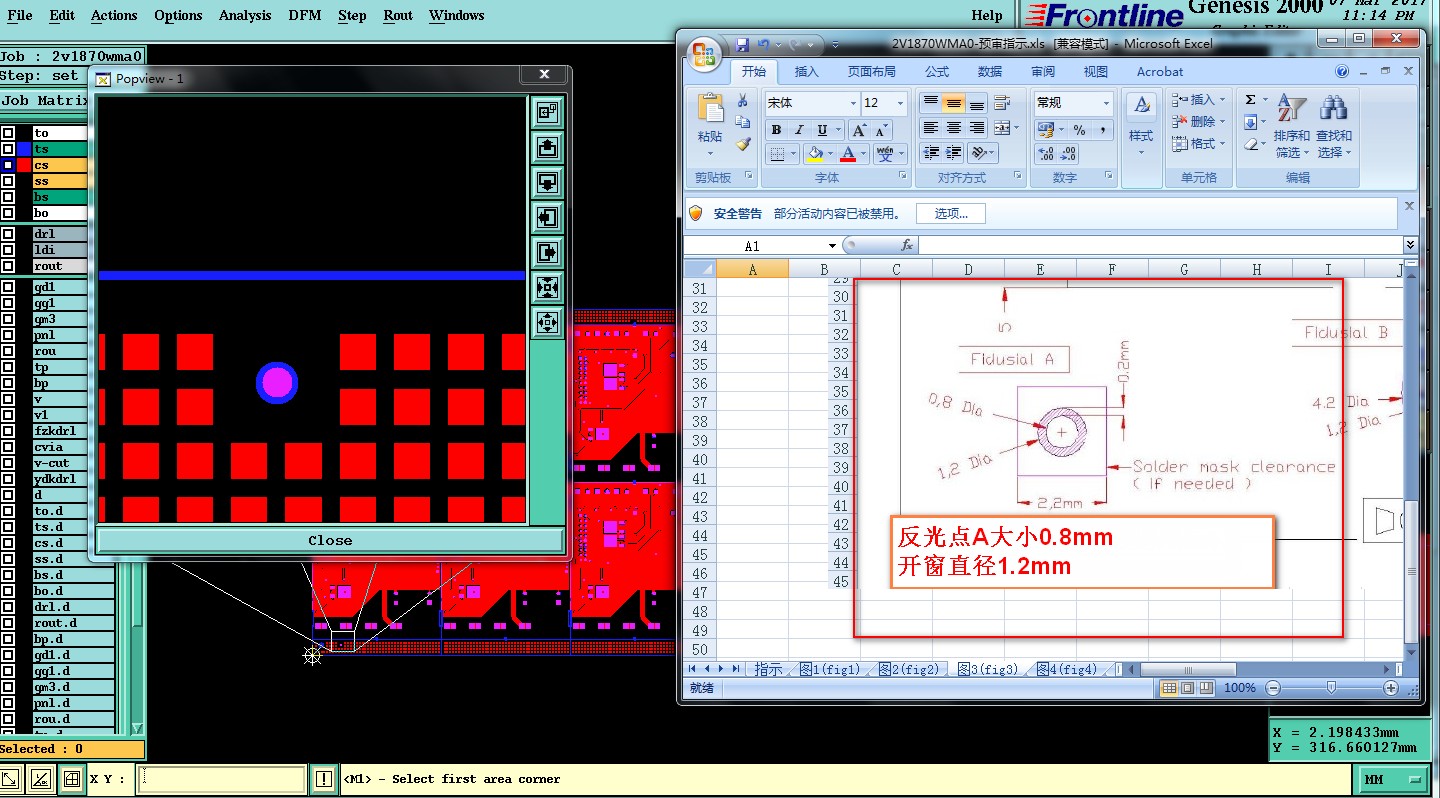This screenshot has height=798, width=1440.
Task: Toggle the 'ts' layer checkbox
Action: pos(8,149)
